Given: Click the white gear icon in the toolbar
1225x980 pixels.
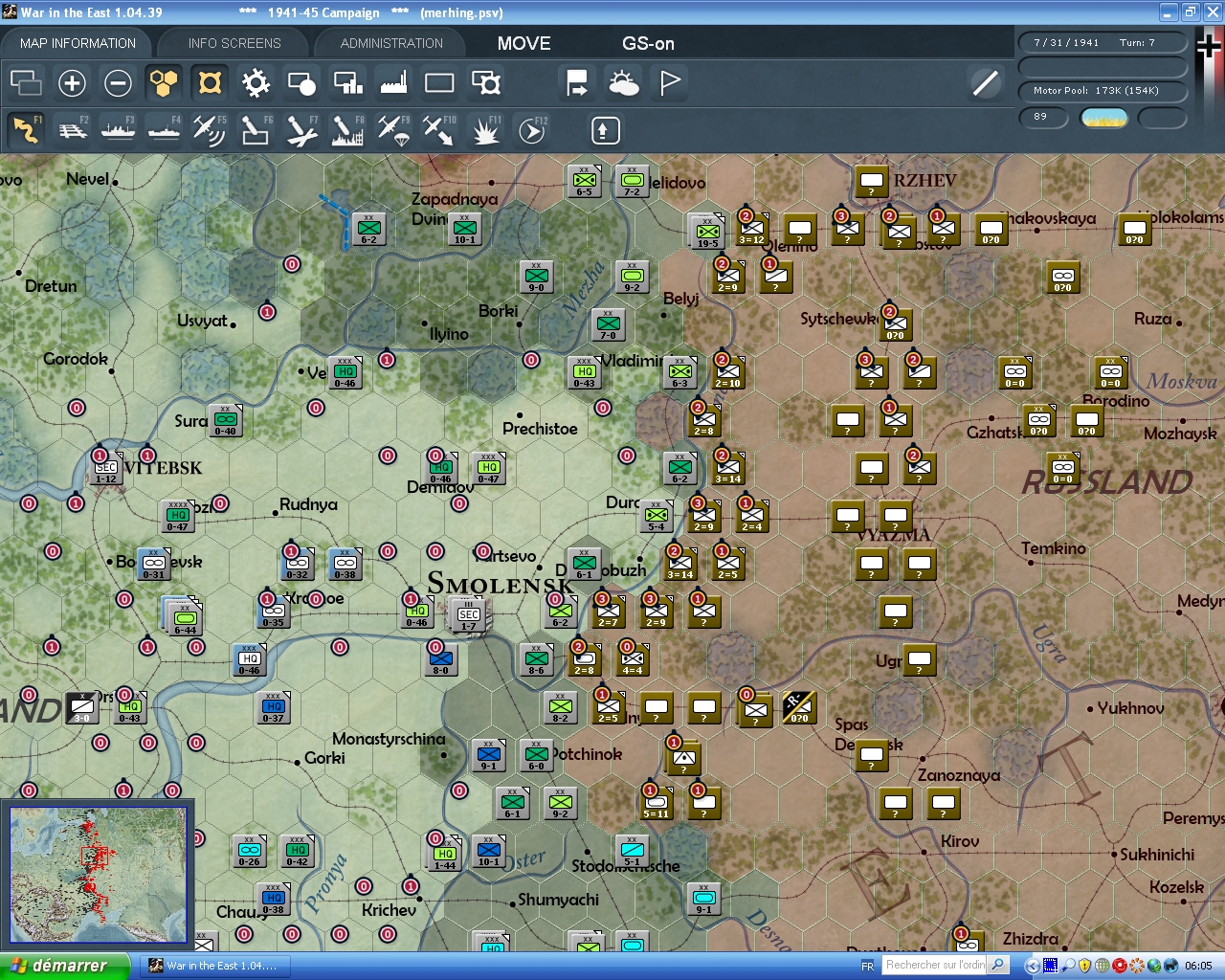Looking at the screenshot, I should point(256,83).
